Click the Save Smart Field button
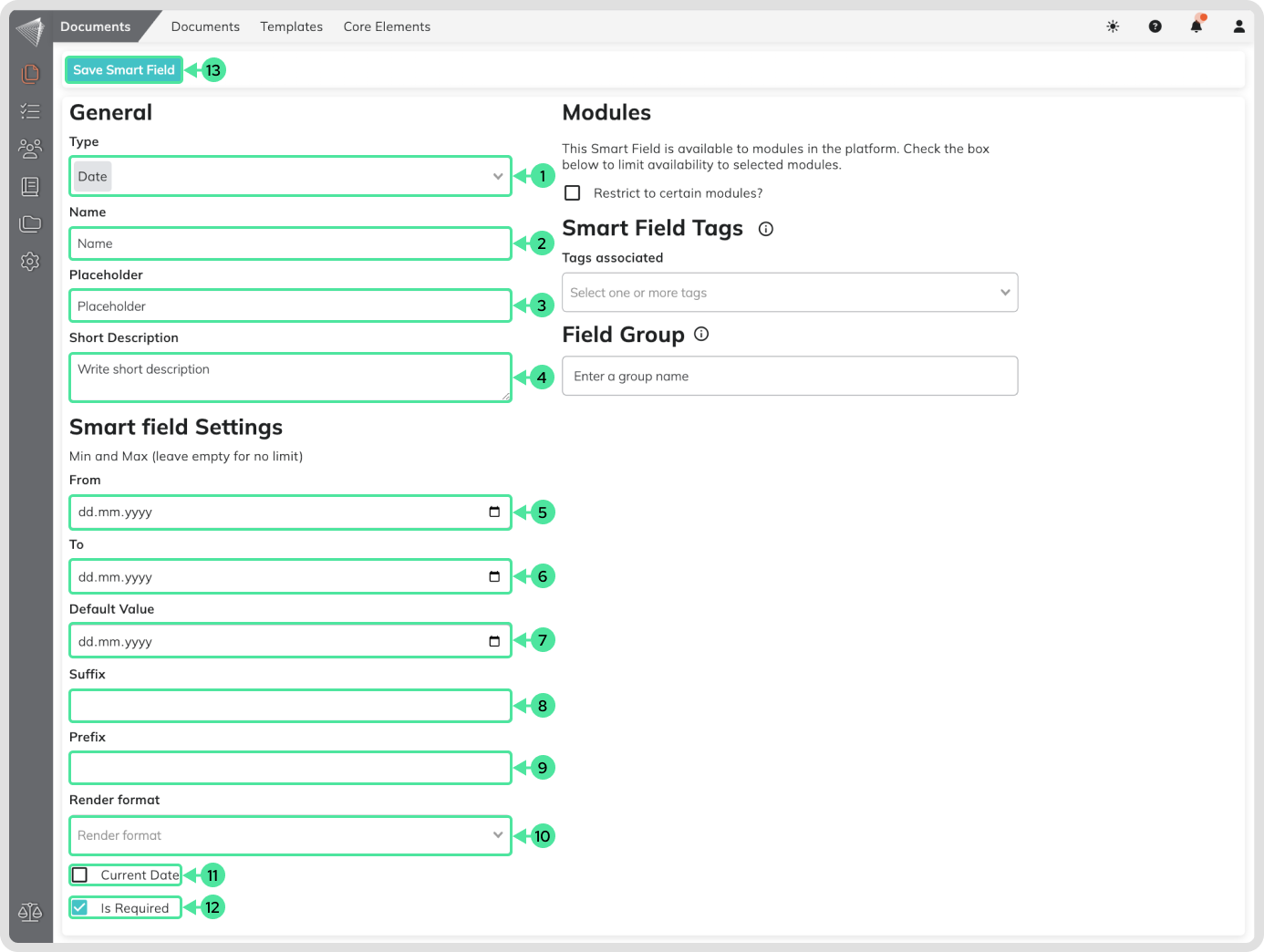This screenshot has width=1264, height=952. pyautogui.click(x=124, y=70)
